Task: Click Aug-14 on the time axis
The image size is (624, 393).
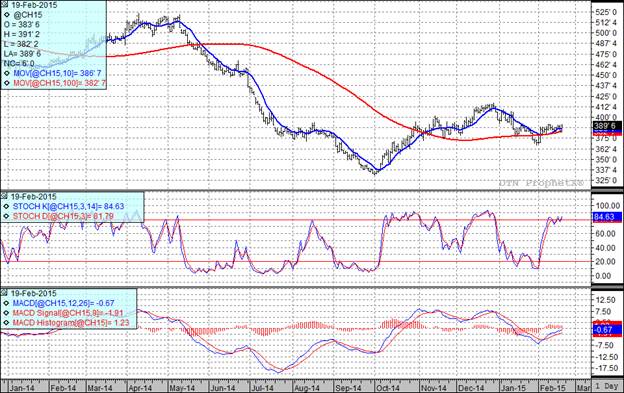Action: point(306,388)
